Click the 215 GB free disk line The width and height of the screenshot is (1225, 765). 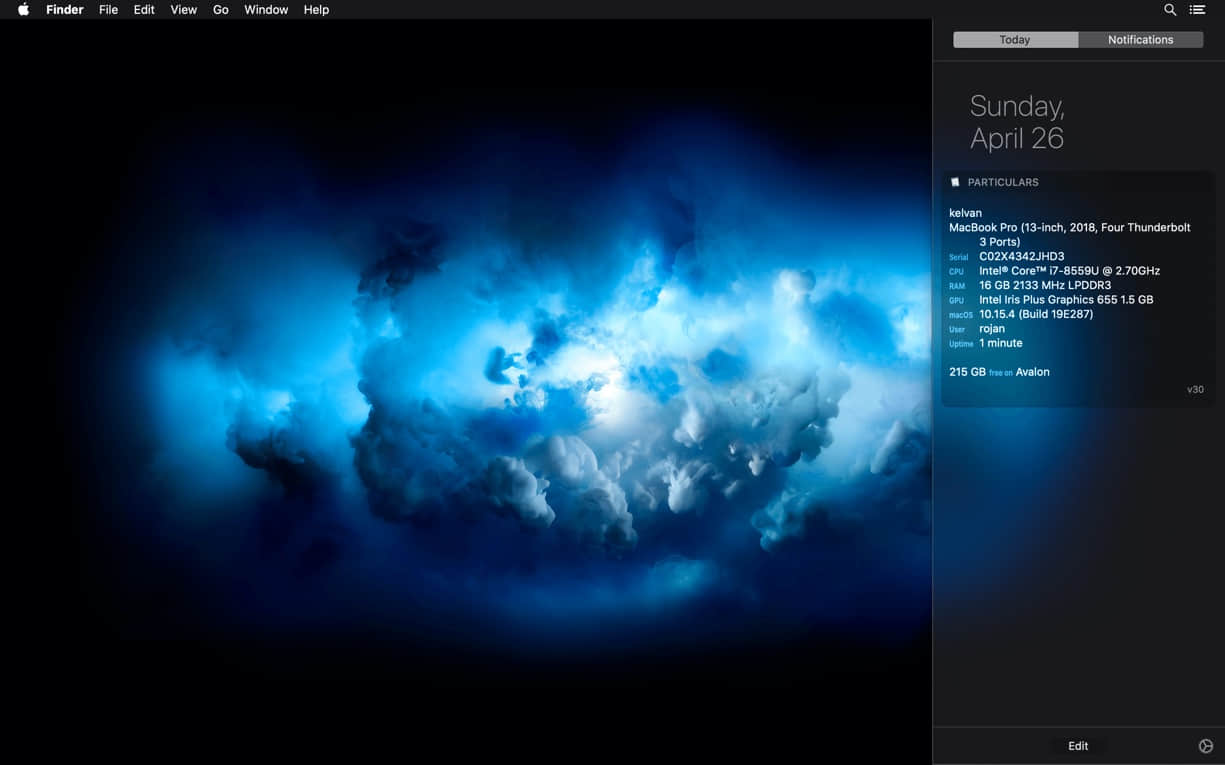[x=999, y=372]
